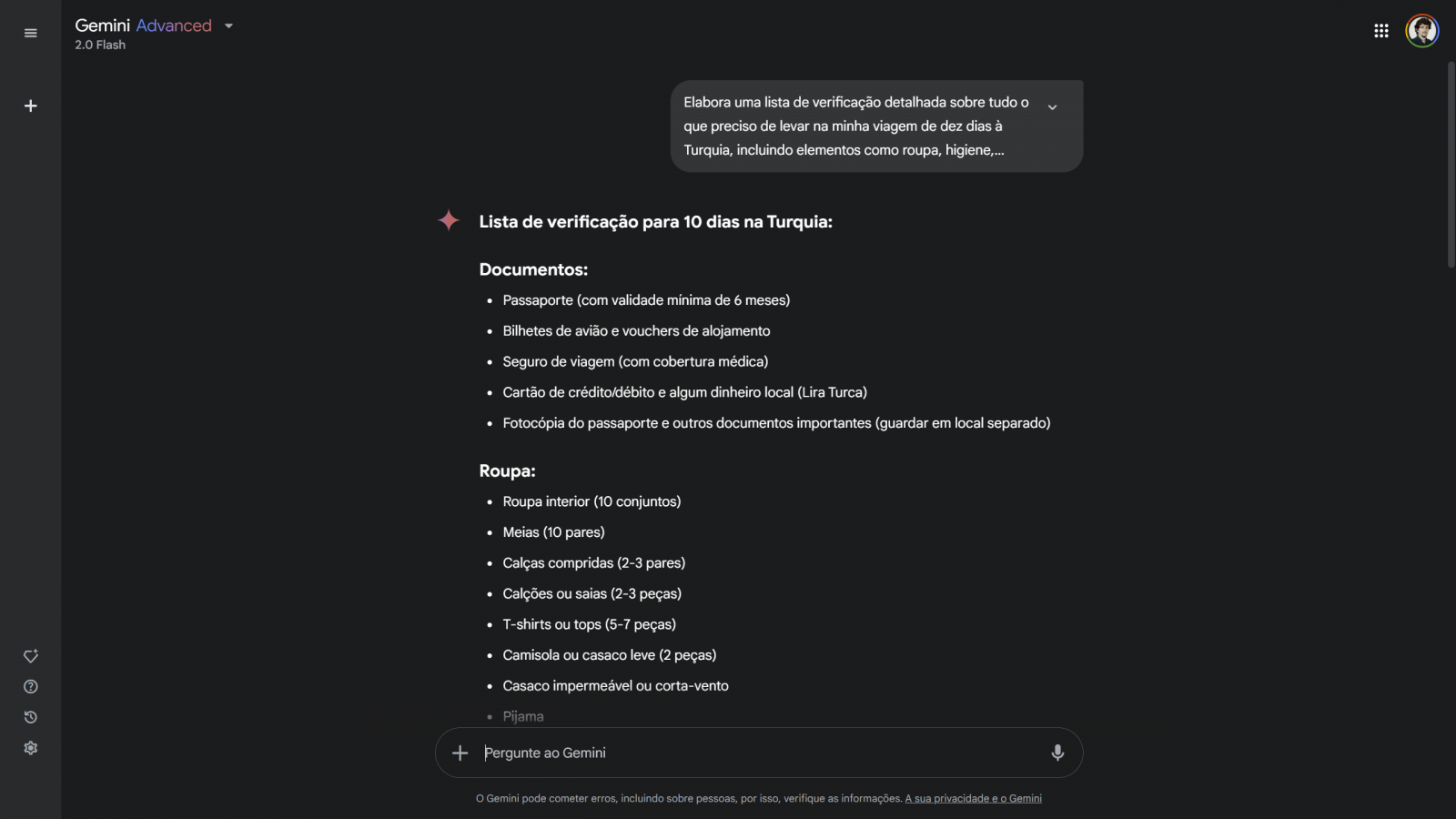Click the microphone icon for voice input
The height and width of the screenshot is (819, 1456).
[1057, 753]
